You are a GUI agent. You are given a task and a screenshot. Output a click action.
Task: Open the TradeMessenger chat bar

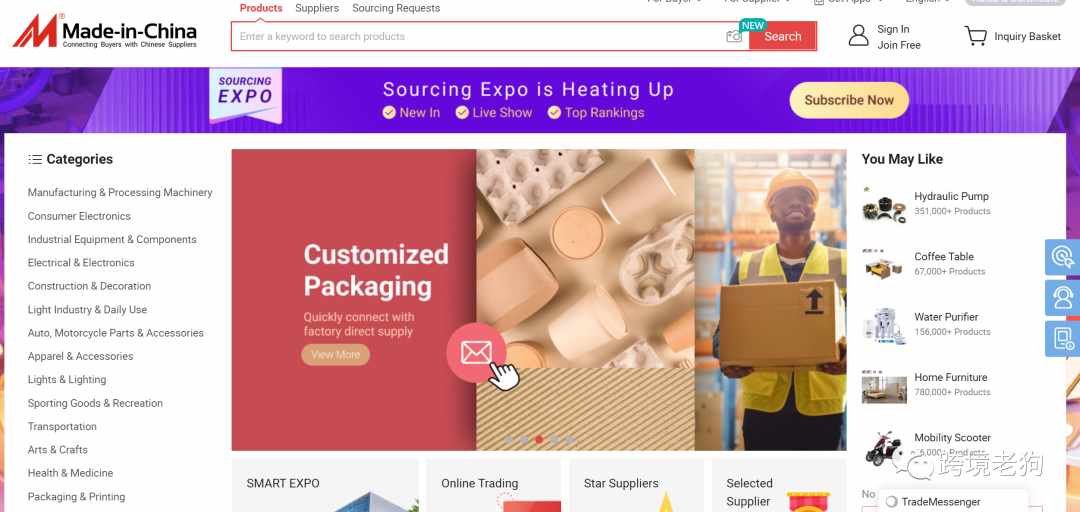pyautogui.click(x=953, y=502)
